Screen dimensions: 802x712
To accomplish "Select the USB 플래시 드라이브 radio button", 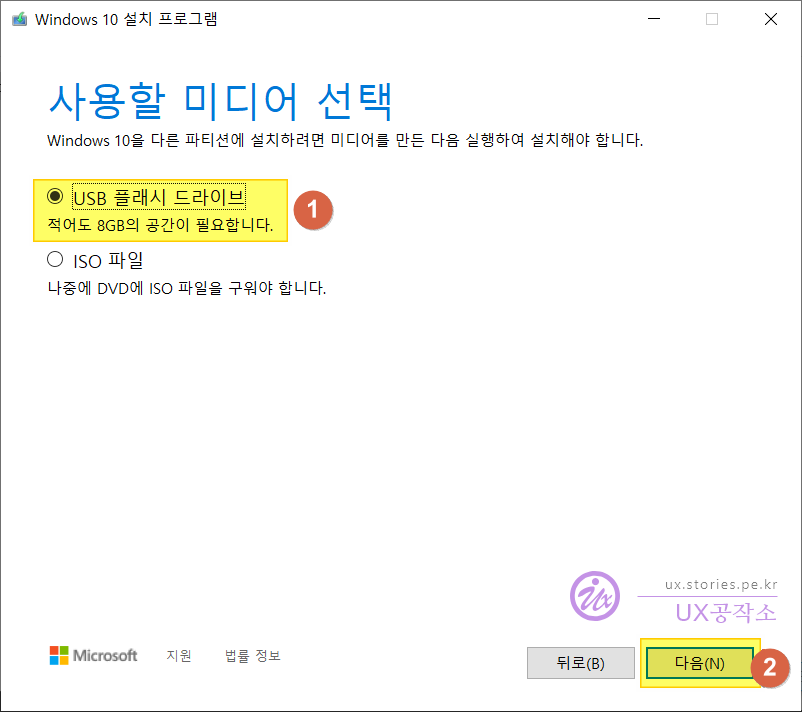I will (56, 197).
